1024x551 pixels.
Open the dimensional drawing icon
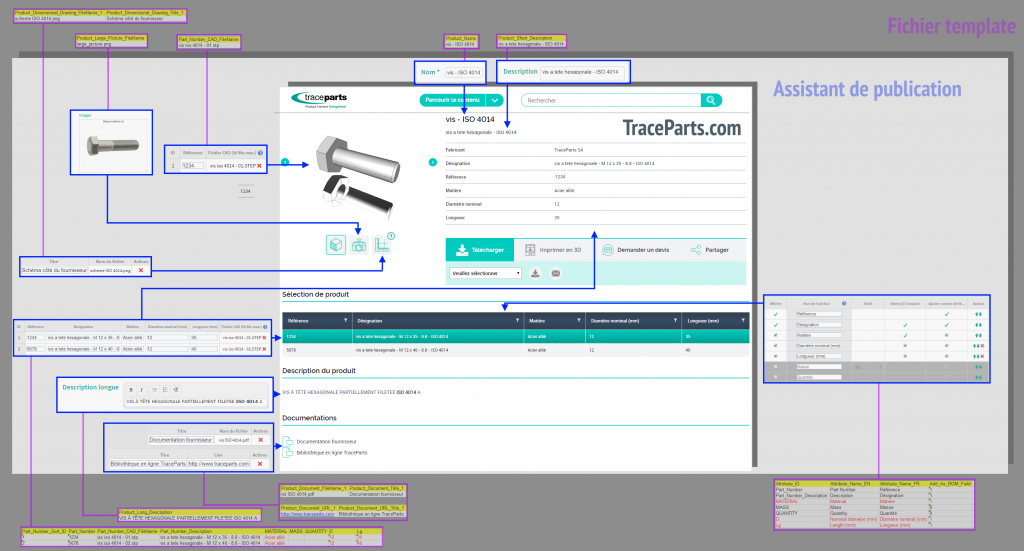click(384, 244)
